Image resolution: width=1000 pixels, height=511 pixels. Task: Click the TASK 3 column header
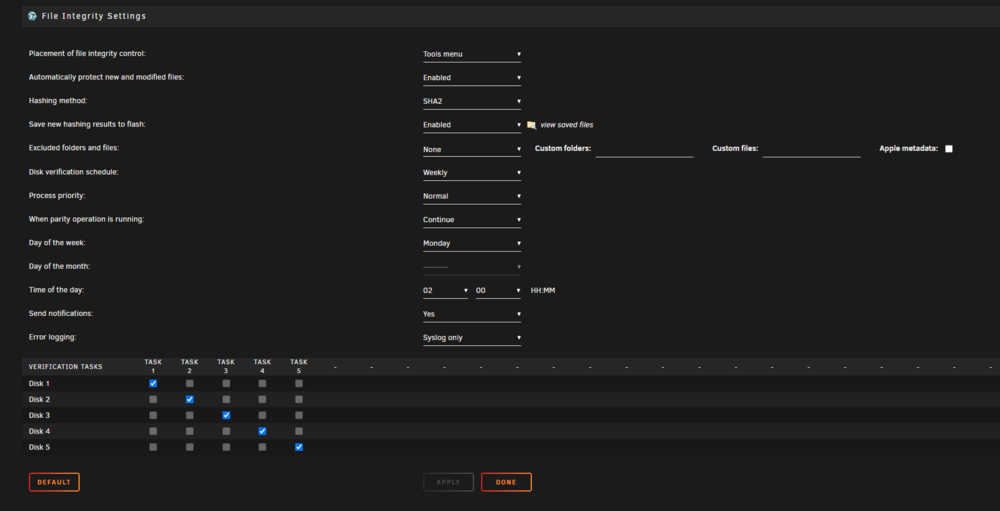pos(226,366)
